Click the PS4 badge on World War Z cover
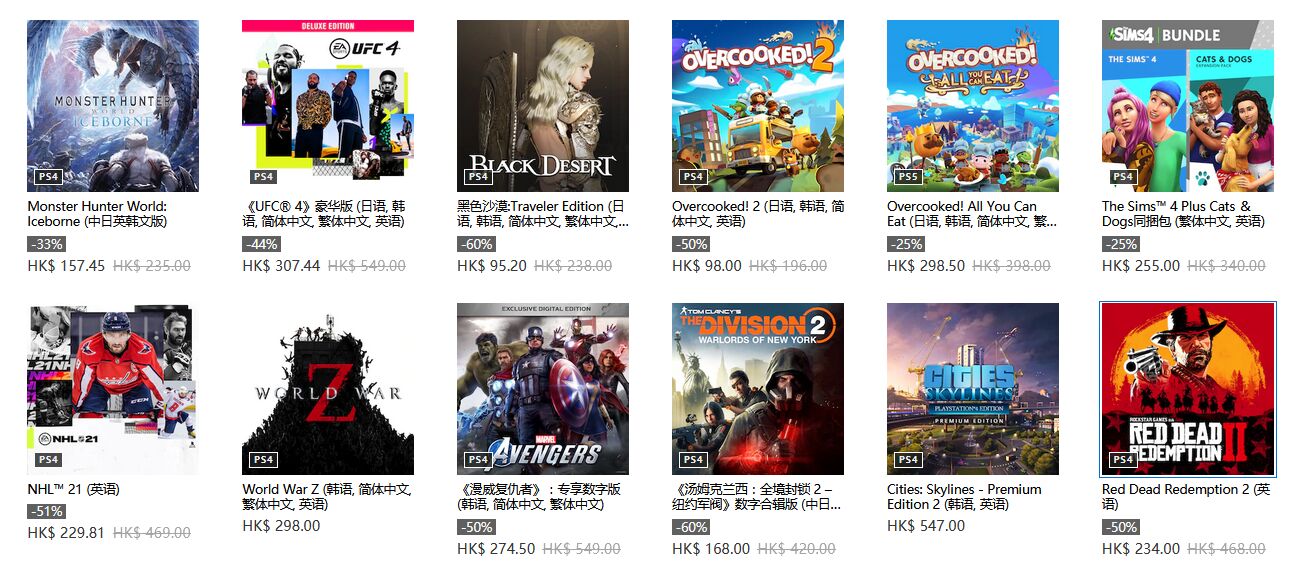1293x577 pixels. click(263, 460)
